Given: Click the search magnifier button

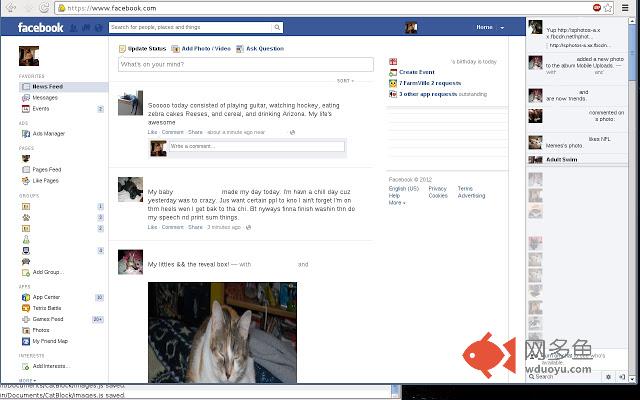Looking at the screenshot, I should coord(277,27).
